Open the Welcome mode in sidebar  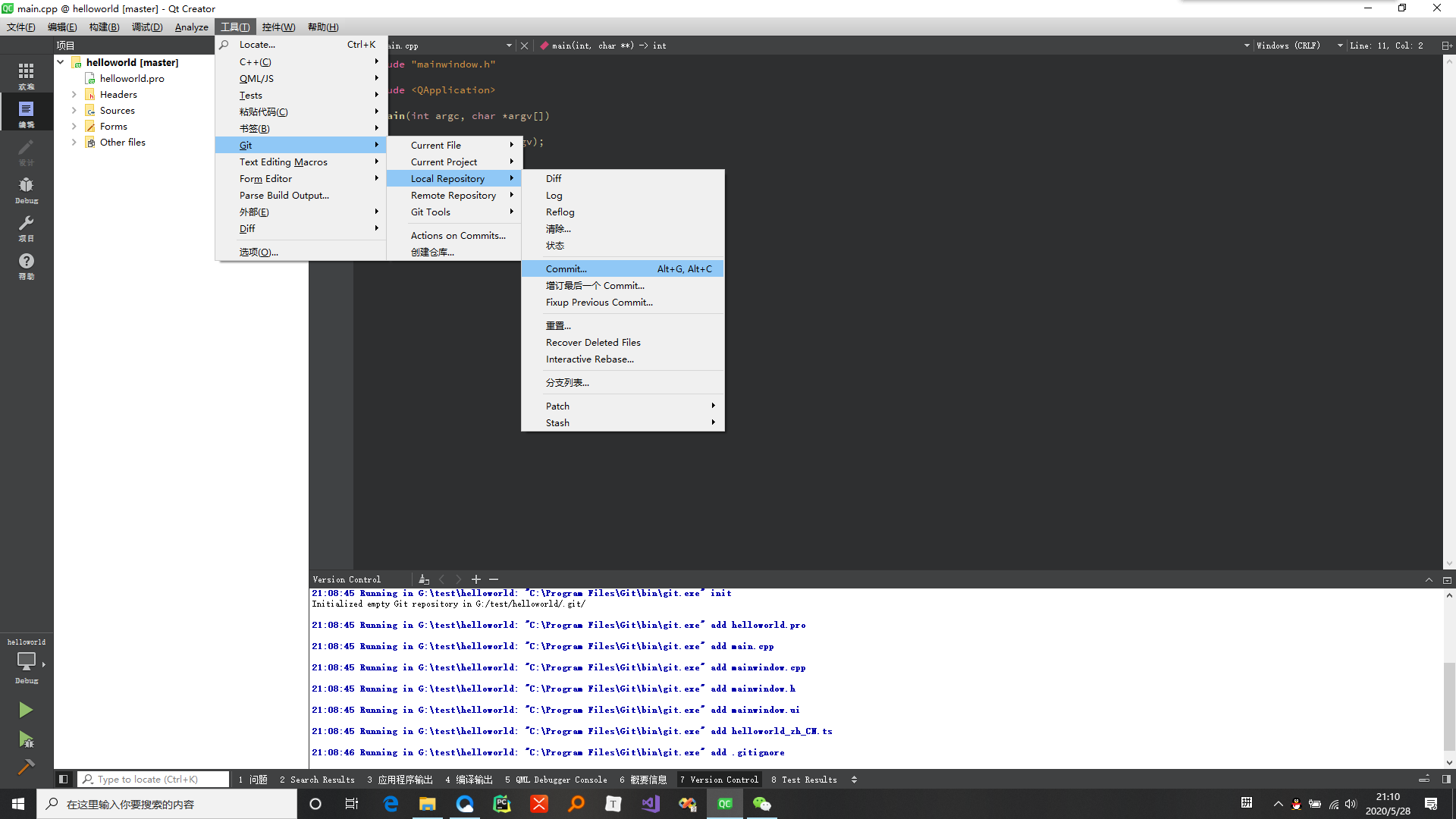click(x=27, y=75)
